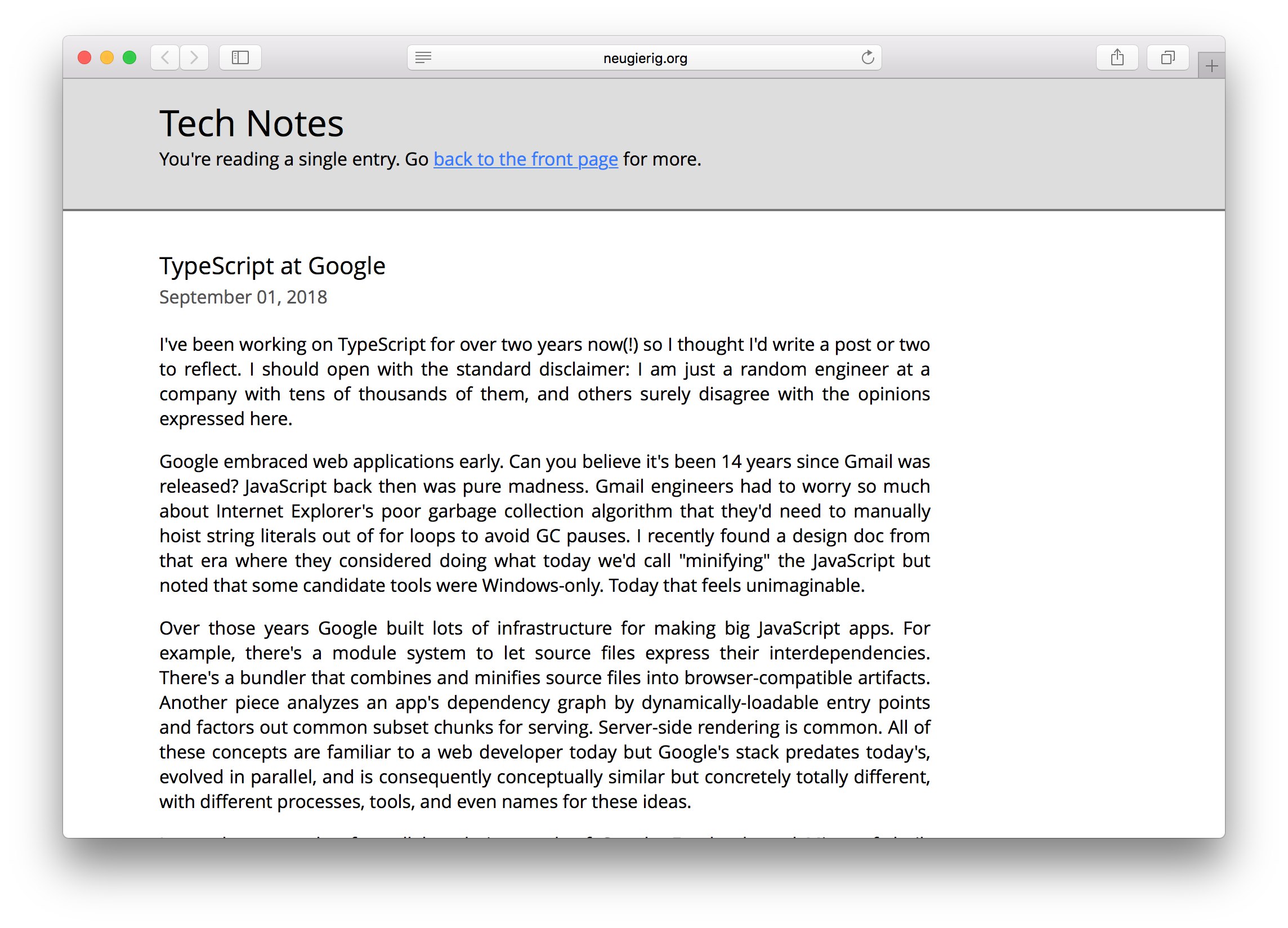The image size is (1288, 928).
Task: Click paragraph starting 'Over those years Google'
Action: pos(544,715)
